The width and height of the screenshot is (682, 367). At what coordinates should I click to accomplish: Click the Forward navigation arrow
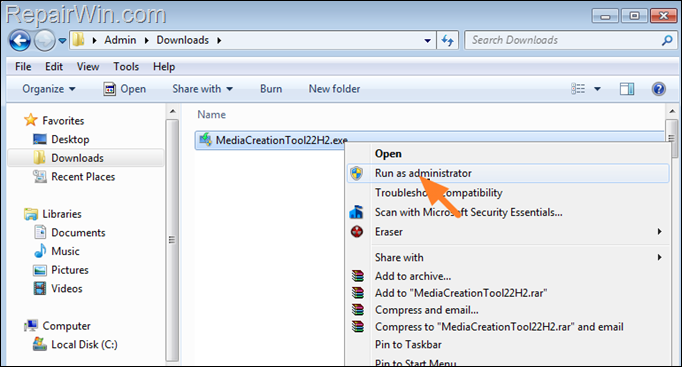44,40
